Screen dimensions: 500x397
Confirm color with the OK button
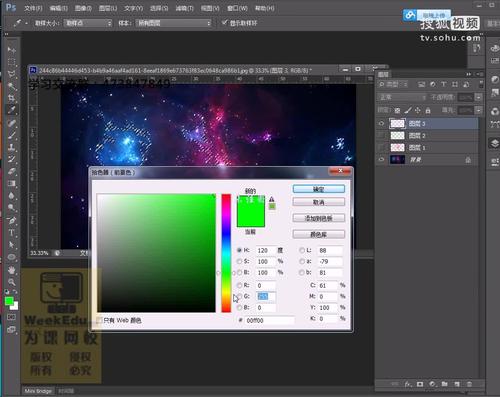coord(319,189)
